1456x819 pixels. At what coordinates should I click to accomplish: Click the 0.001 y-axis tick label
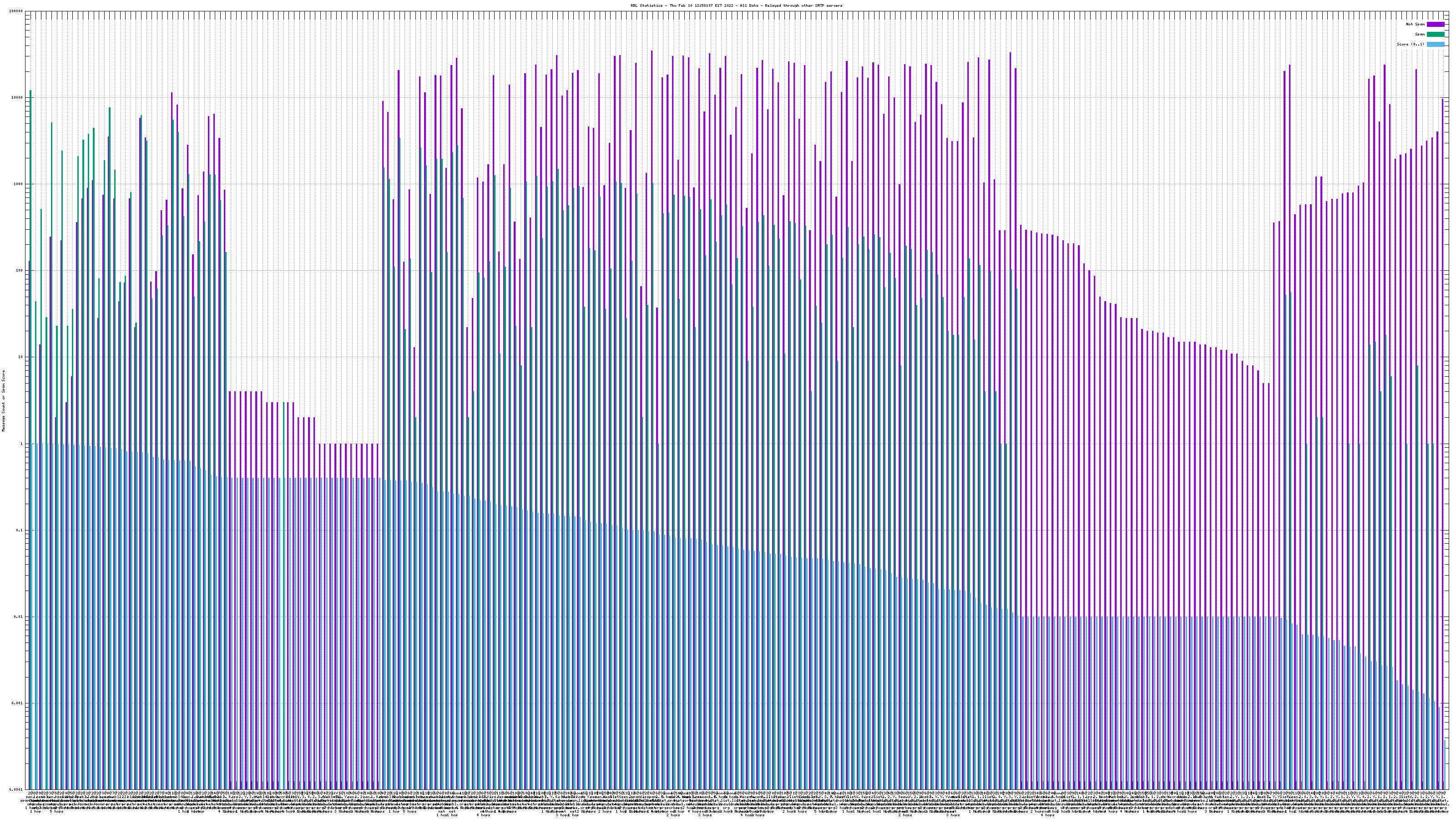point(18,703)
